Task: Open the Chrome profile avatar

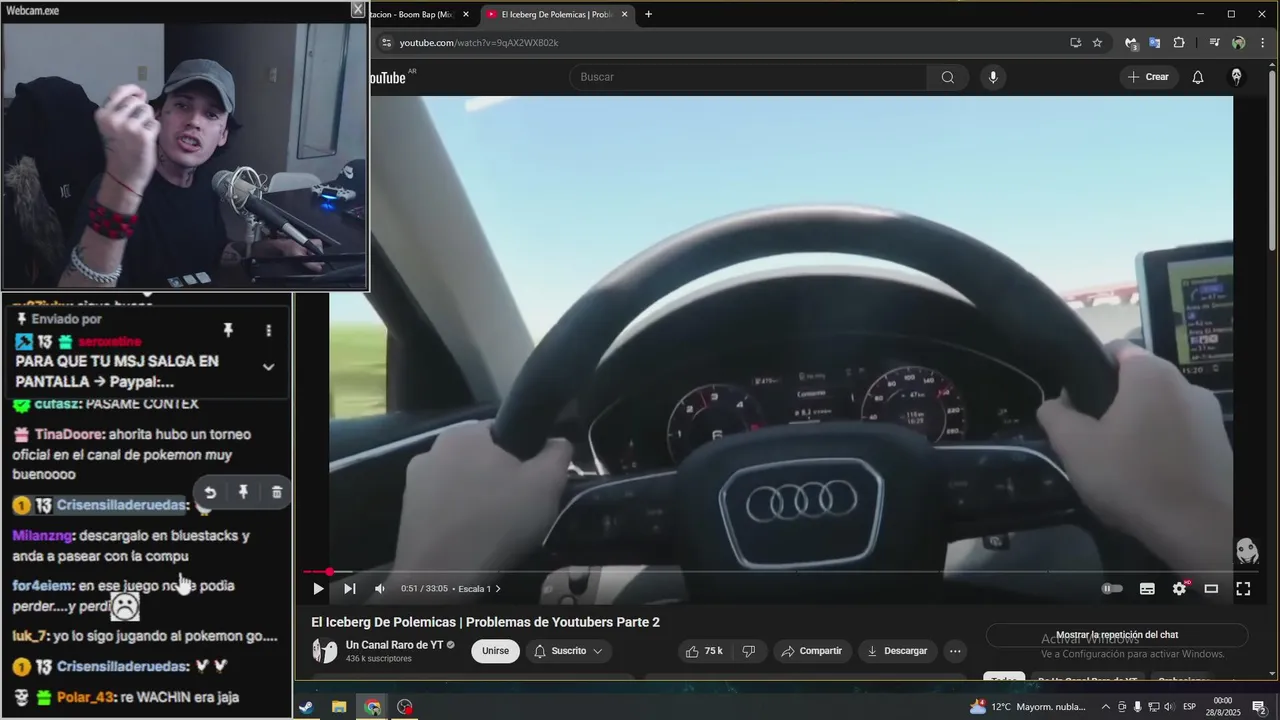Action: (1238, 43)
